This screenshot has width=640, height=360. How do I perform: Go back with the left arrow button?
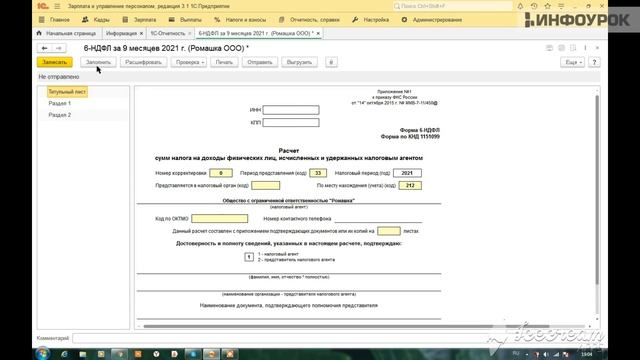pos(44,48)
